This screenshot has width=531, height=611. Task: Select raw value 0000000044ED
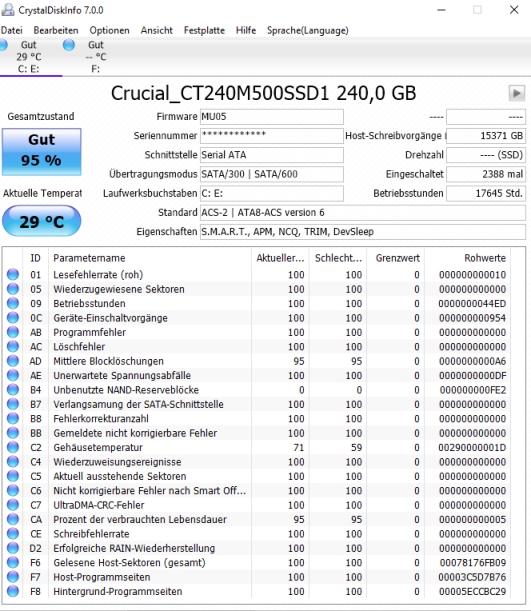[x=472, y=303]
